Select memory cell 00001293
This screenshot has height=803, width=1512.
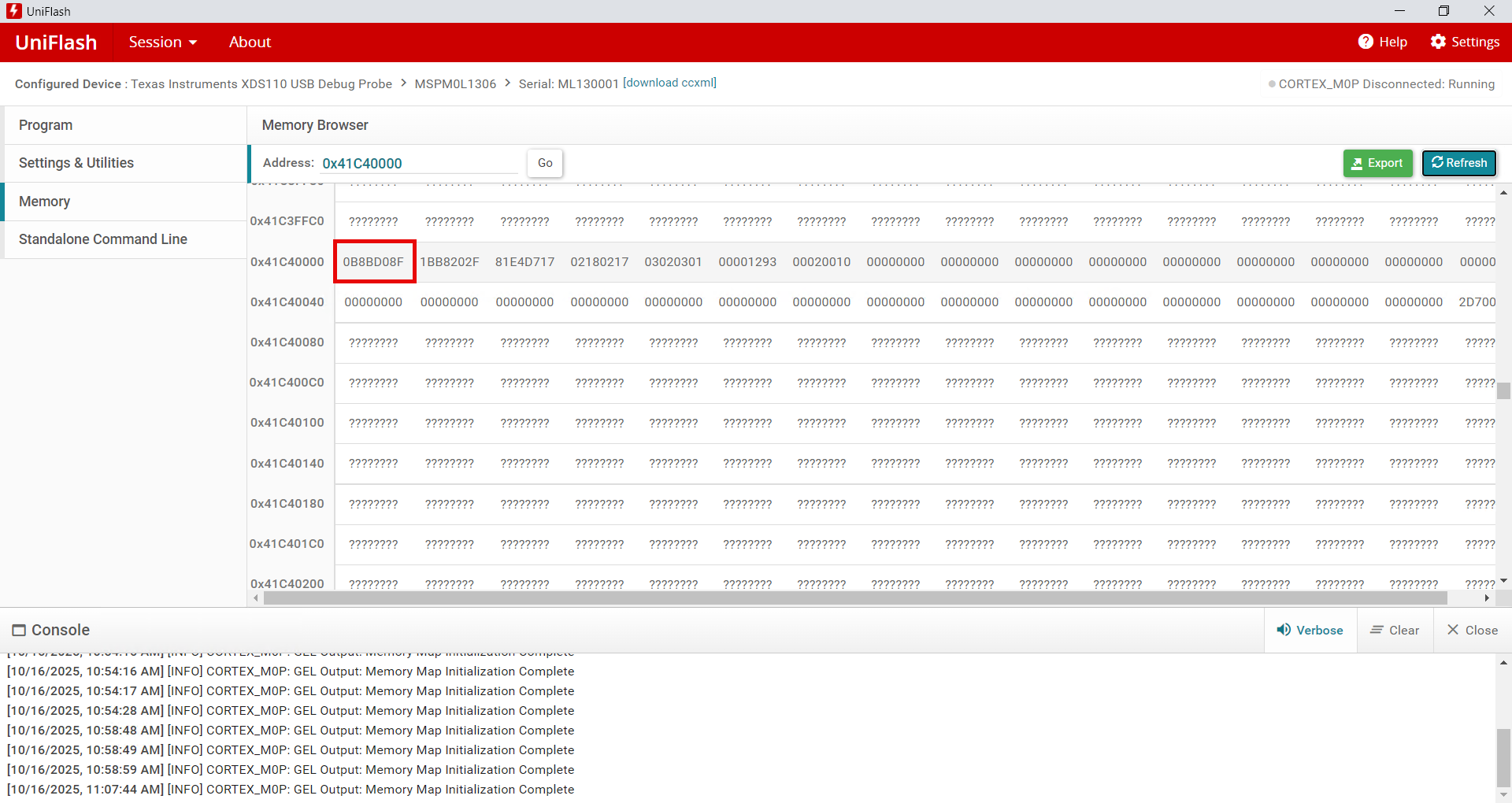point(747,262)
